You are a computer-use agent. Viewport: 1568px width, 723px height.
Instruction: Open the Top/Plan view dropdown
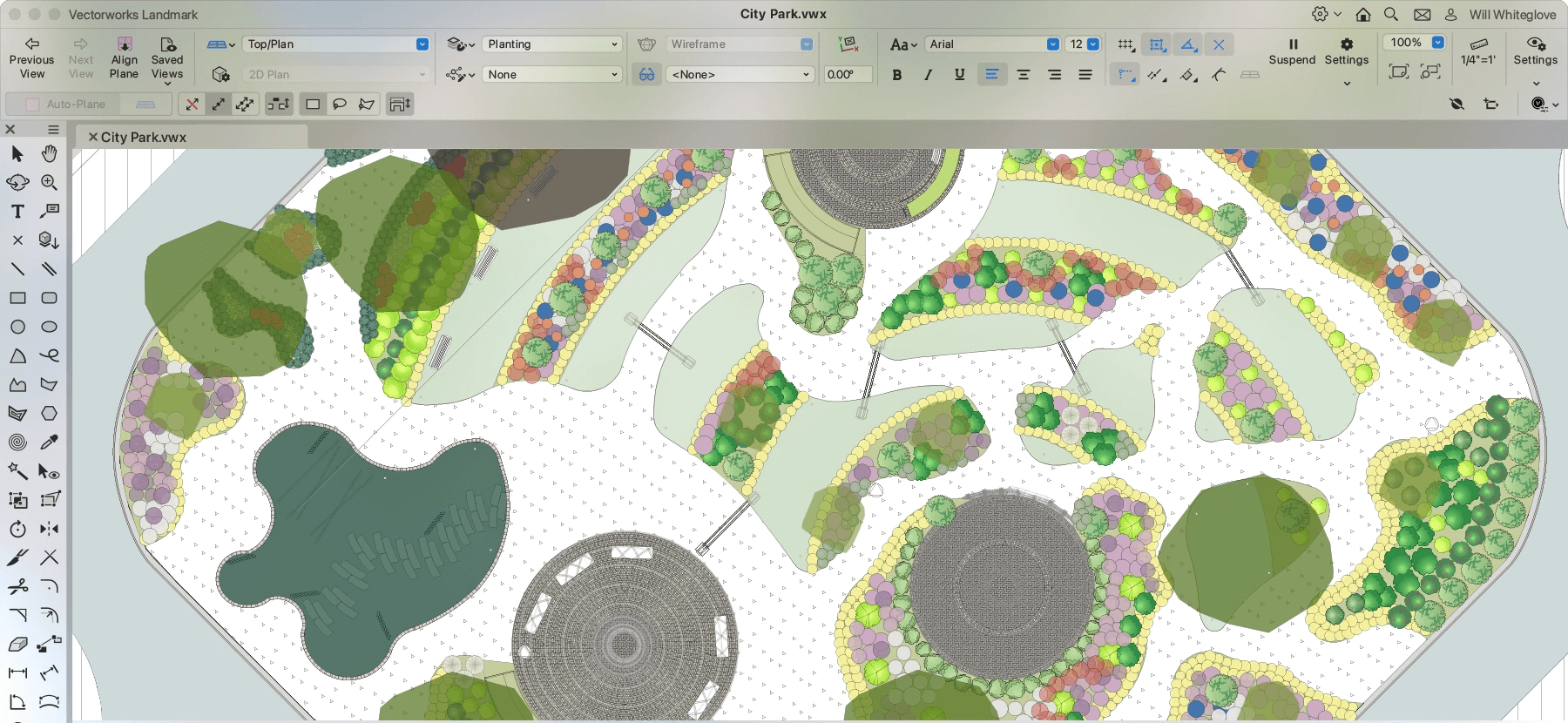tap(336, 44)
